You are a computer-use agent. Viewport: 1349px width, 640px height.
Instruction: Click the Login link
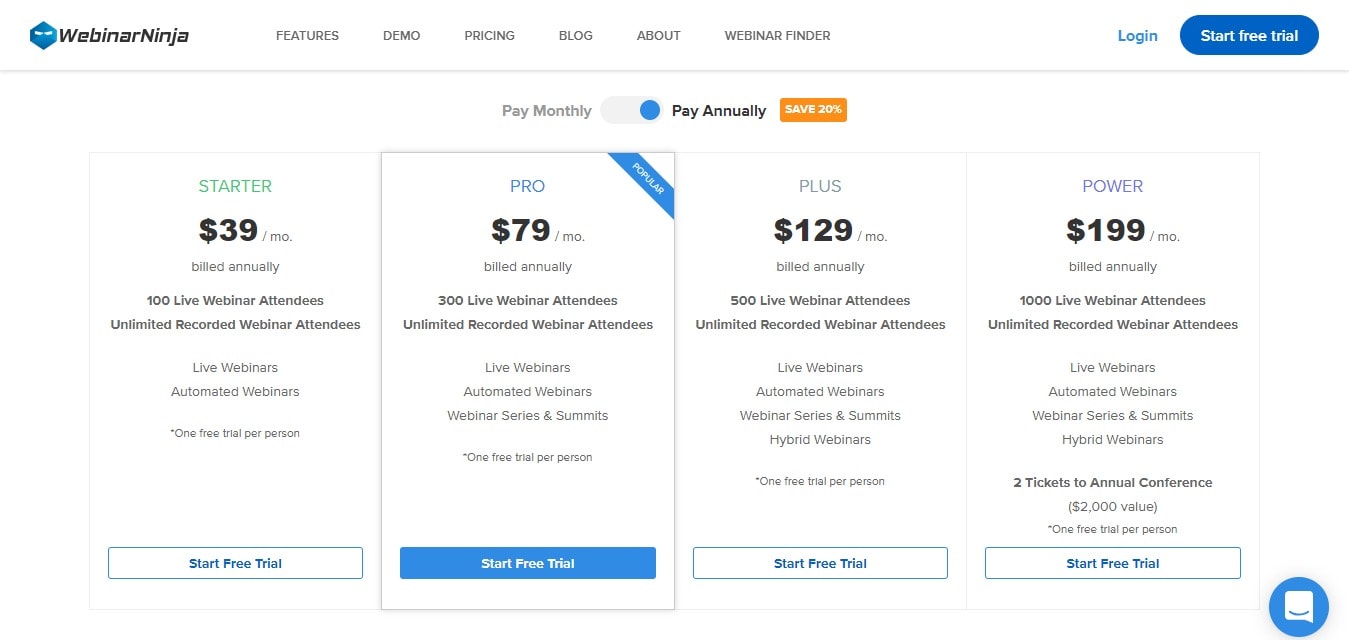(x=1137, y=36)
